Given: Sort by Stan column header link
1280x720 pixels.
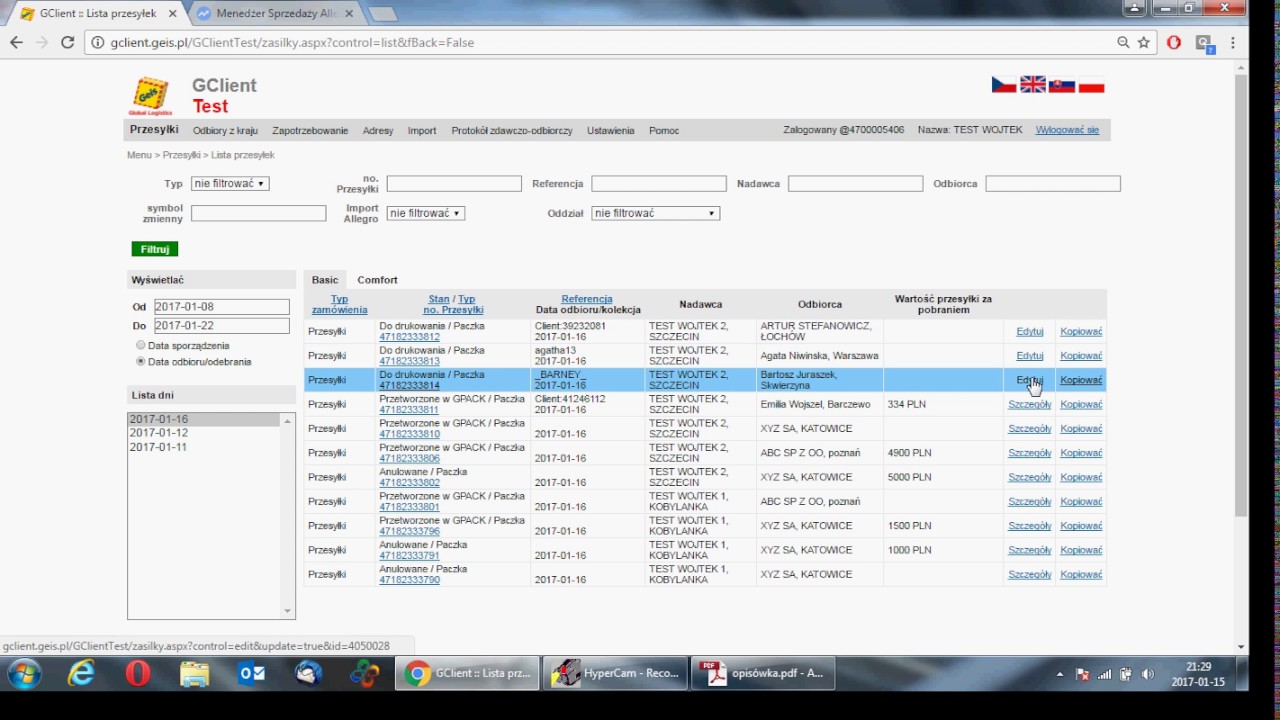Looking at the screenshot, I should [439, 299].
